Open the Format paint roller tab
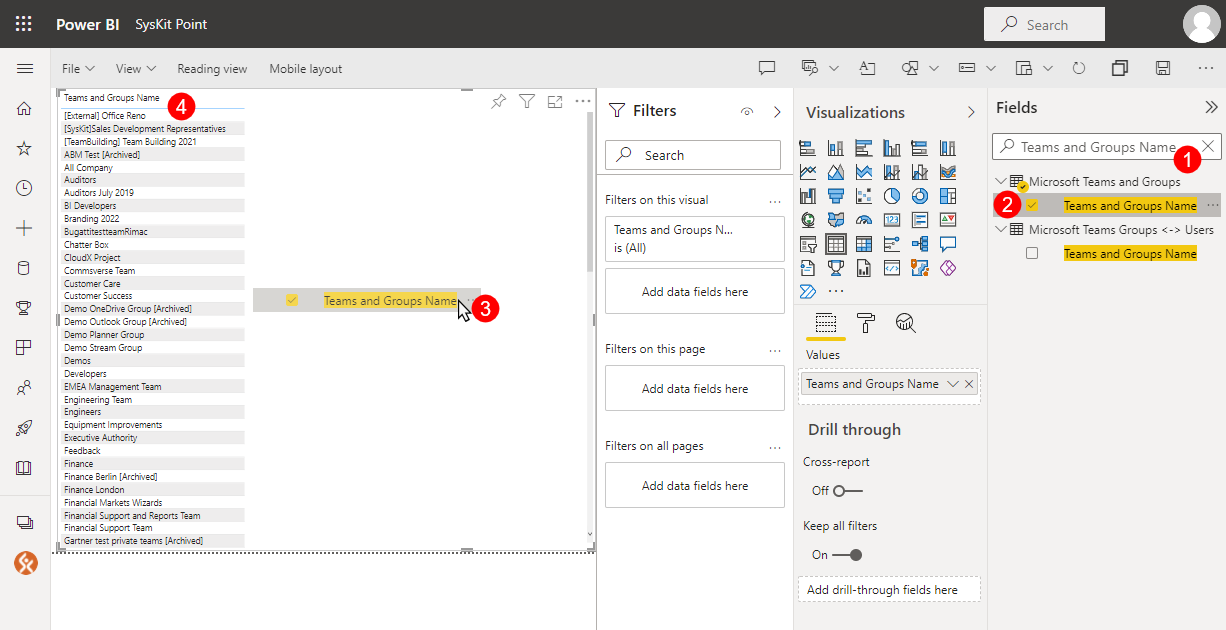 [866, 322]
